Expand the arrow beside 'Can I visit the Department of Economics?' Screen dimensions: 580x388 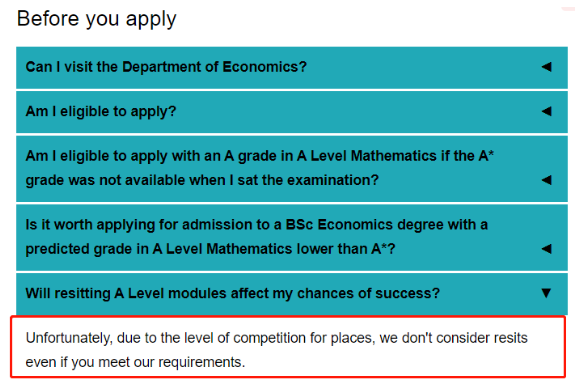pos(546,67)
